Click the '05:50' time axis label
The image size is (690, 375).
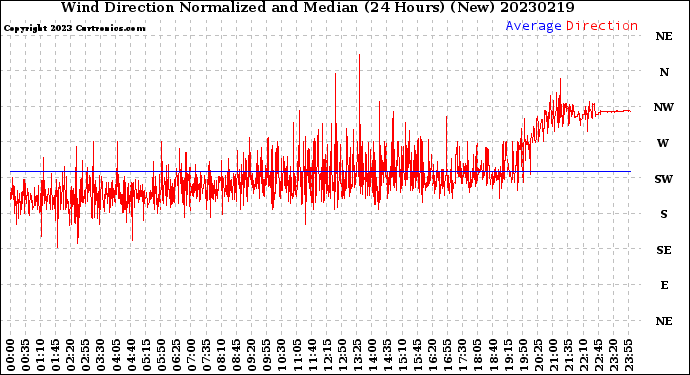click(x=161, y=355)
